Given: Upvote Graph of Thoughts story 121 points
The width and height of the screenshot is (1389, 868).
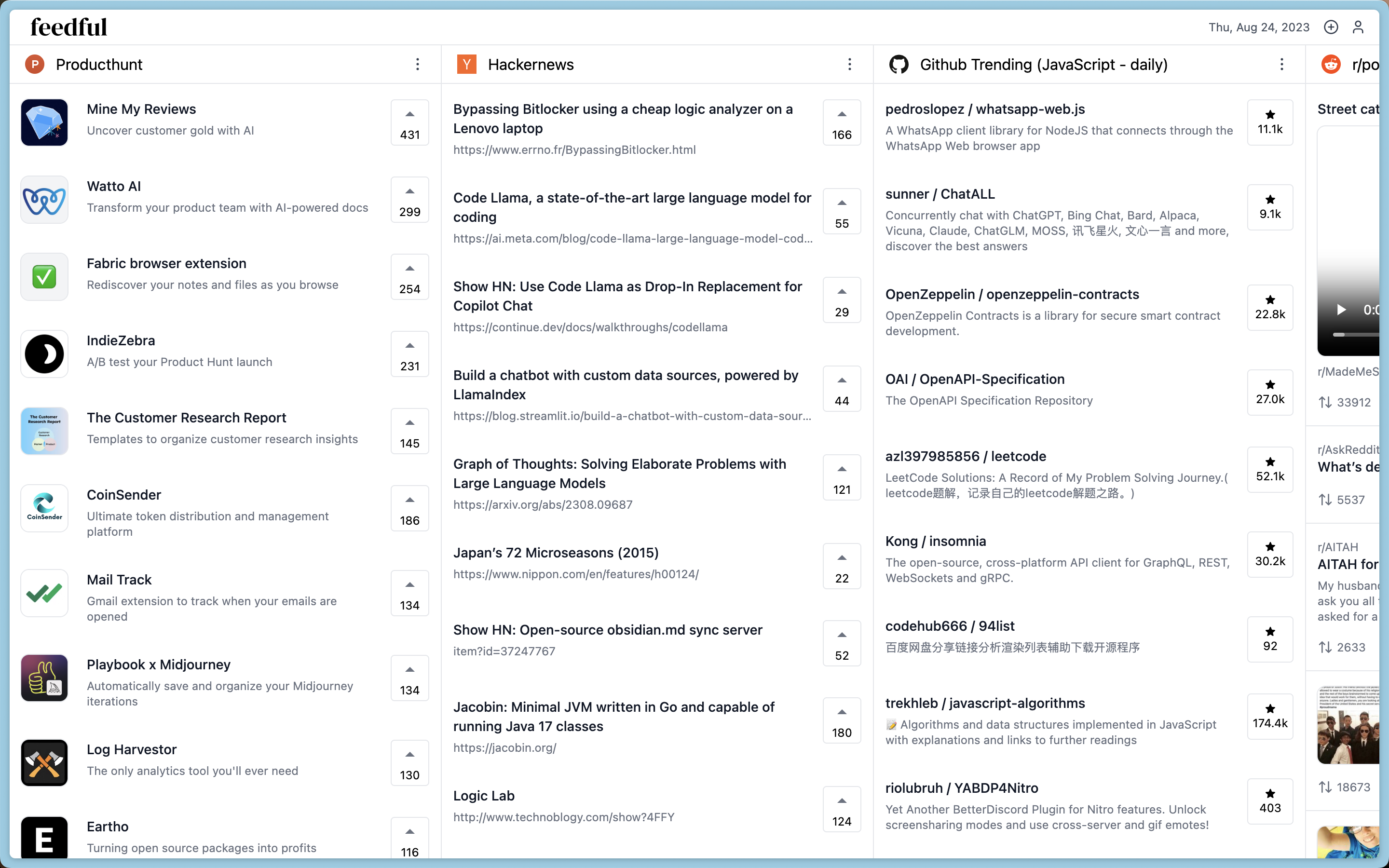Looking at the screenshot, I should point(842,477).
